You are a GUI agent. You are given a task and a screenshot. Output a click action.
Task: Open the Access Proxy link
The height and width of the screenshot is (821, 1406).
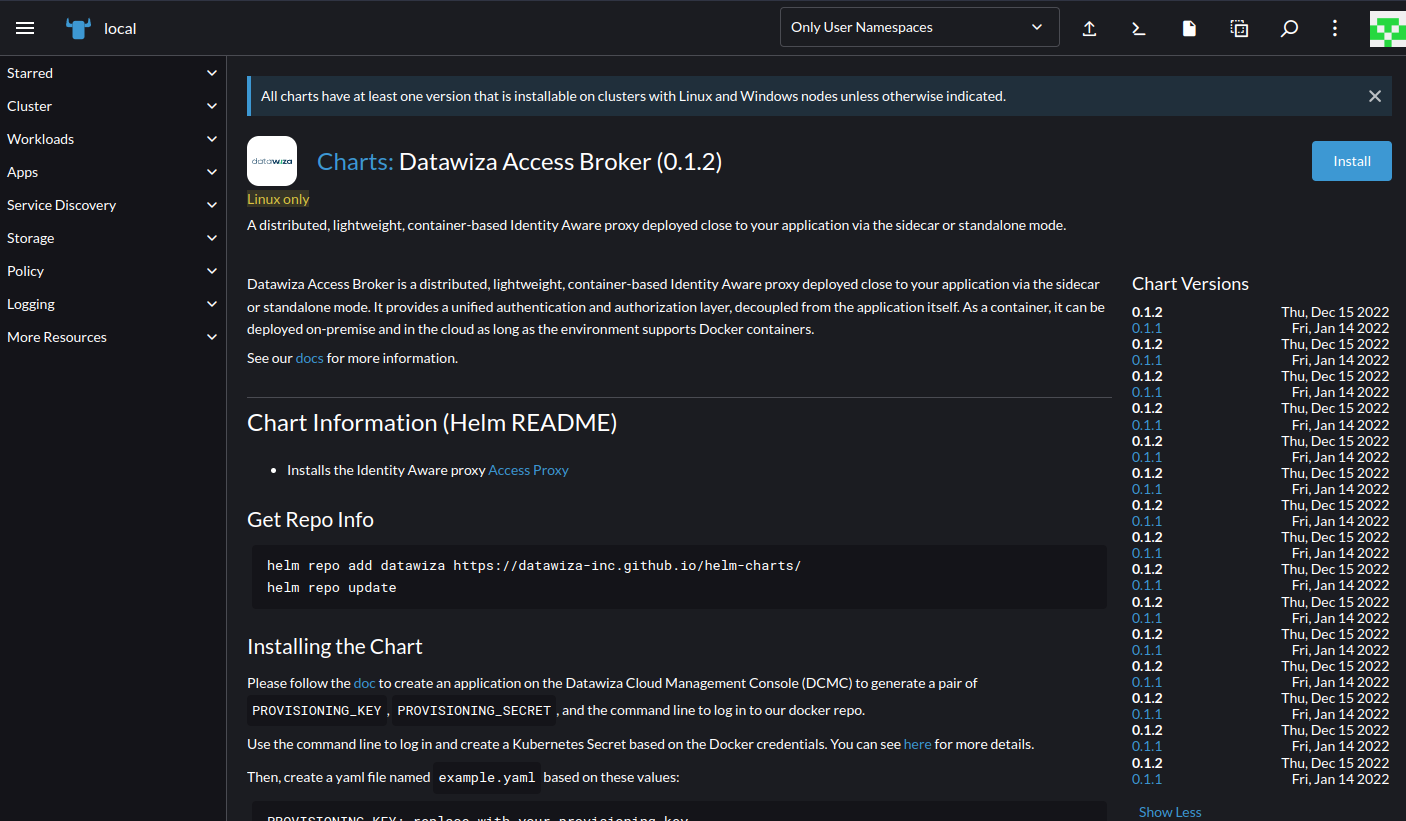tap(528, 469)
